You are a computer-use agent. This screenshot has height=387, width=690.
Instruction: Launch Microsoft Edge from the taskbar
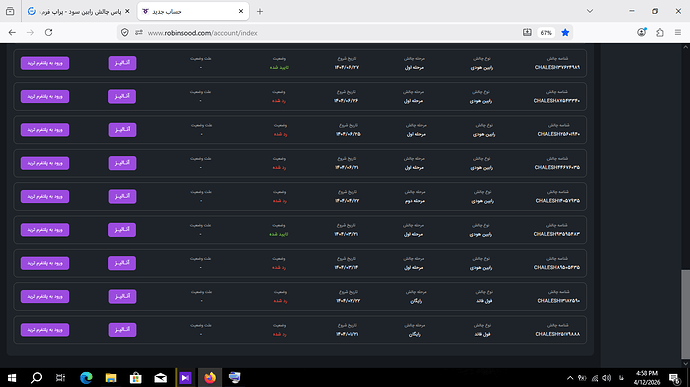coord(86,378)
